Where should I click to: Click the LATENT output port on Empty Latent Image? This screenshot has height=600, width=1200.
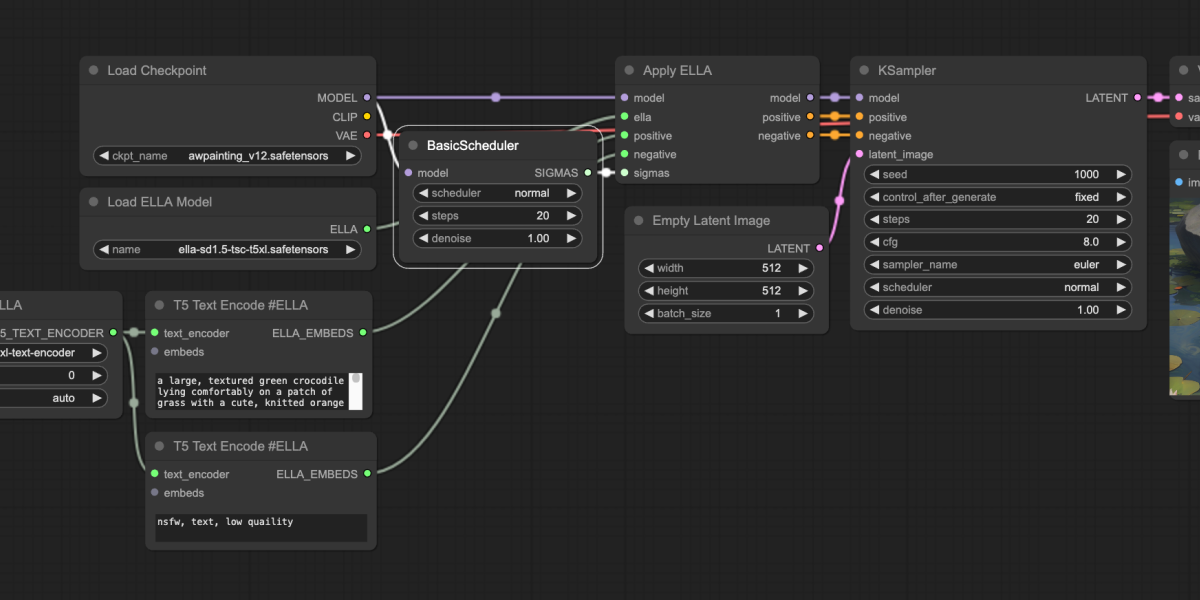click(820, 248)
